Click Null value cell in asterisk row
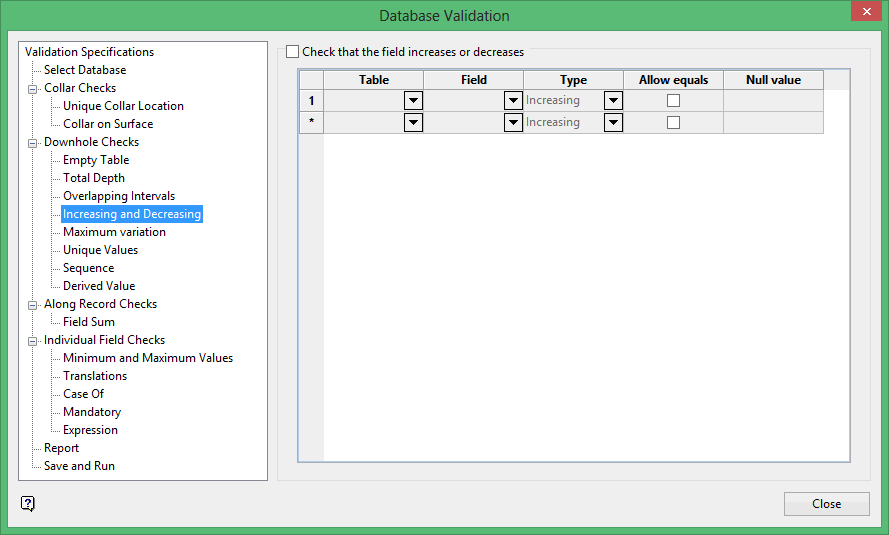Screen dimensions: 889x535 pyautogui.click(x=773, y=122)
